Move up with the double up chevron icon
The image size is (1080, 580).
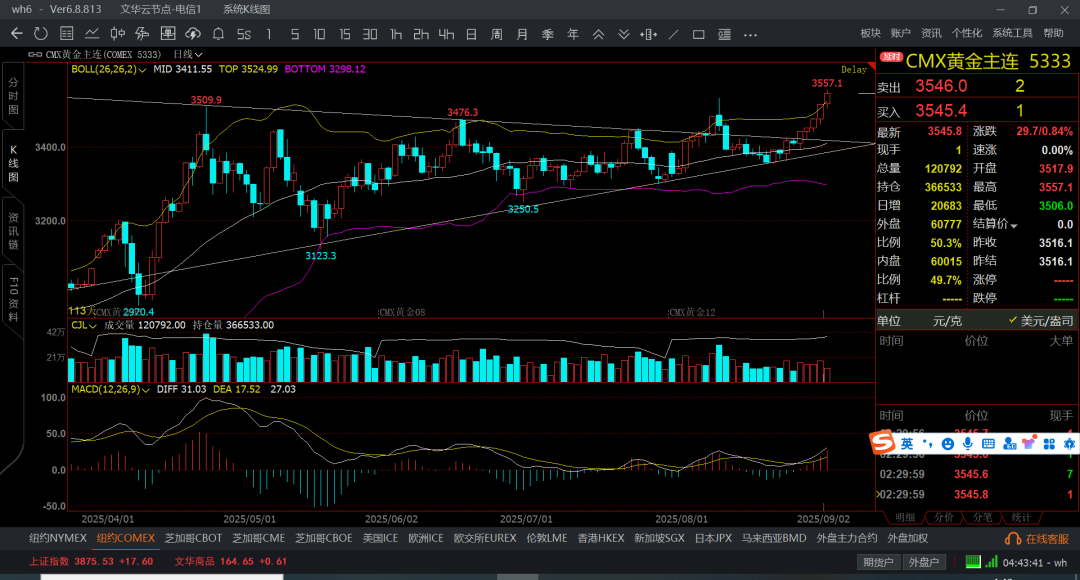599,34
